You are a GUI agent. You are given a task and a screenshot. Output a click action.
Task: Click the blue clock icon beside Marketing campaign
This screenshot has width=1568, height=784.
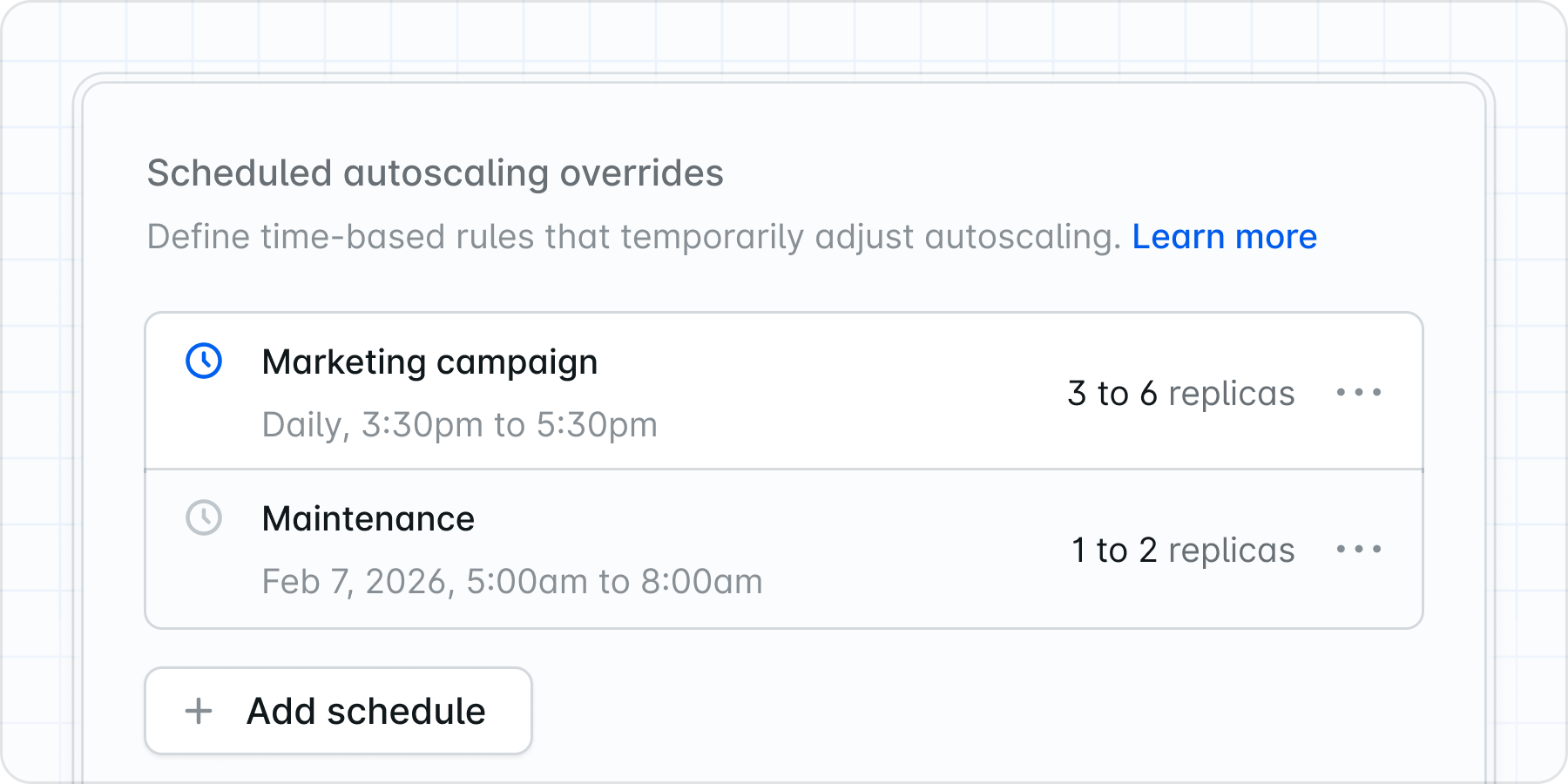click(x=202, y=362)
